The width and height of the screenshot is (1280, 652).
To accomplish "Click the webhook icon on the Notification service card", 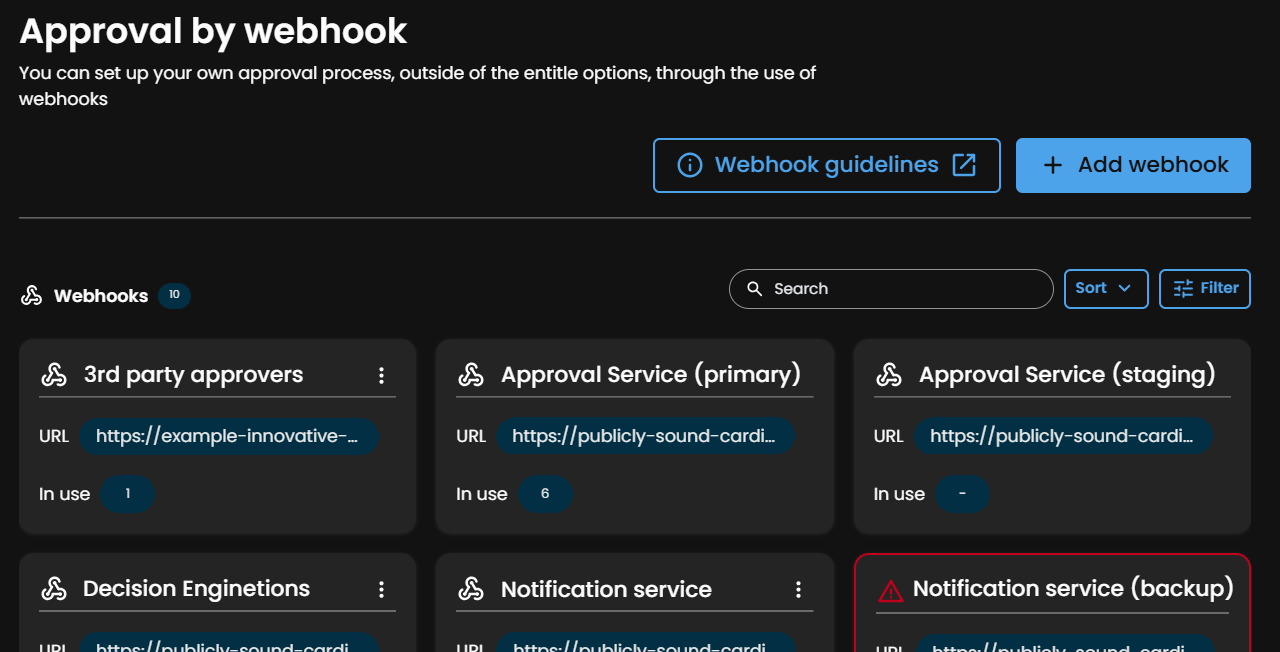I will 471,589.
